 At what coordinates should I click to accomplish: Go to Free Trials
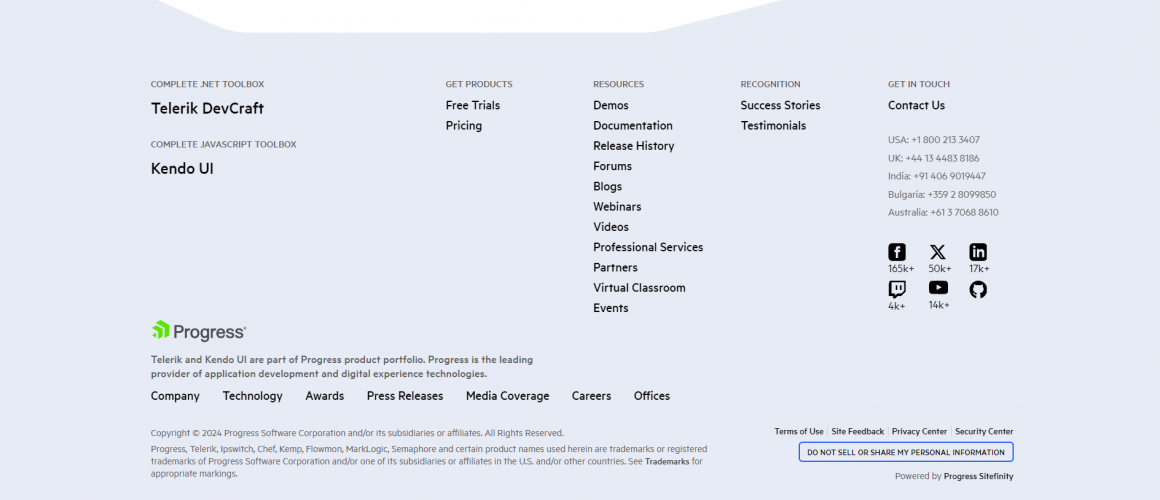click(473, 105)
